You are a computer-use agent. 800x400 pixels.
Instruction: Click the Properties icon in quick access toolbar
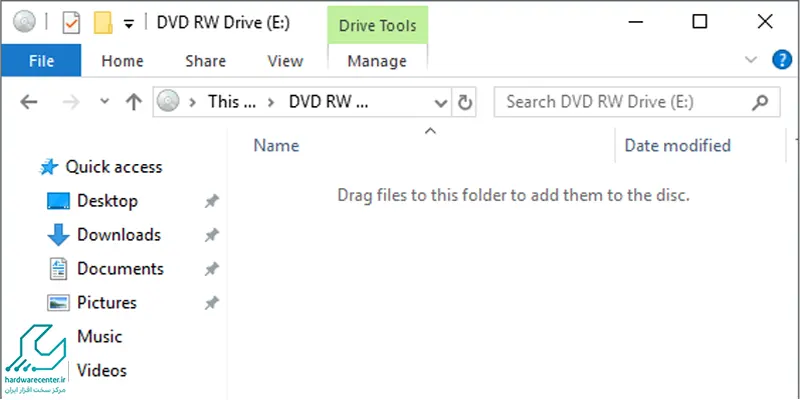71,21
